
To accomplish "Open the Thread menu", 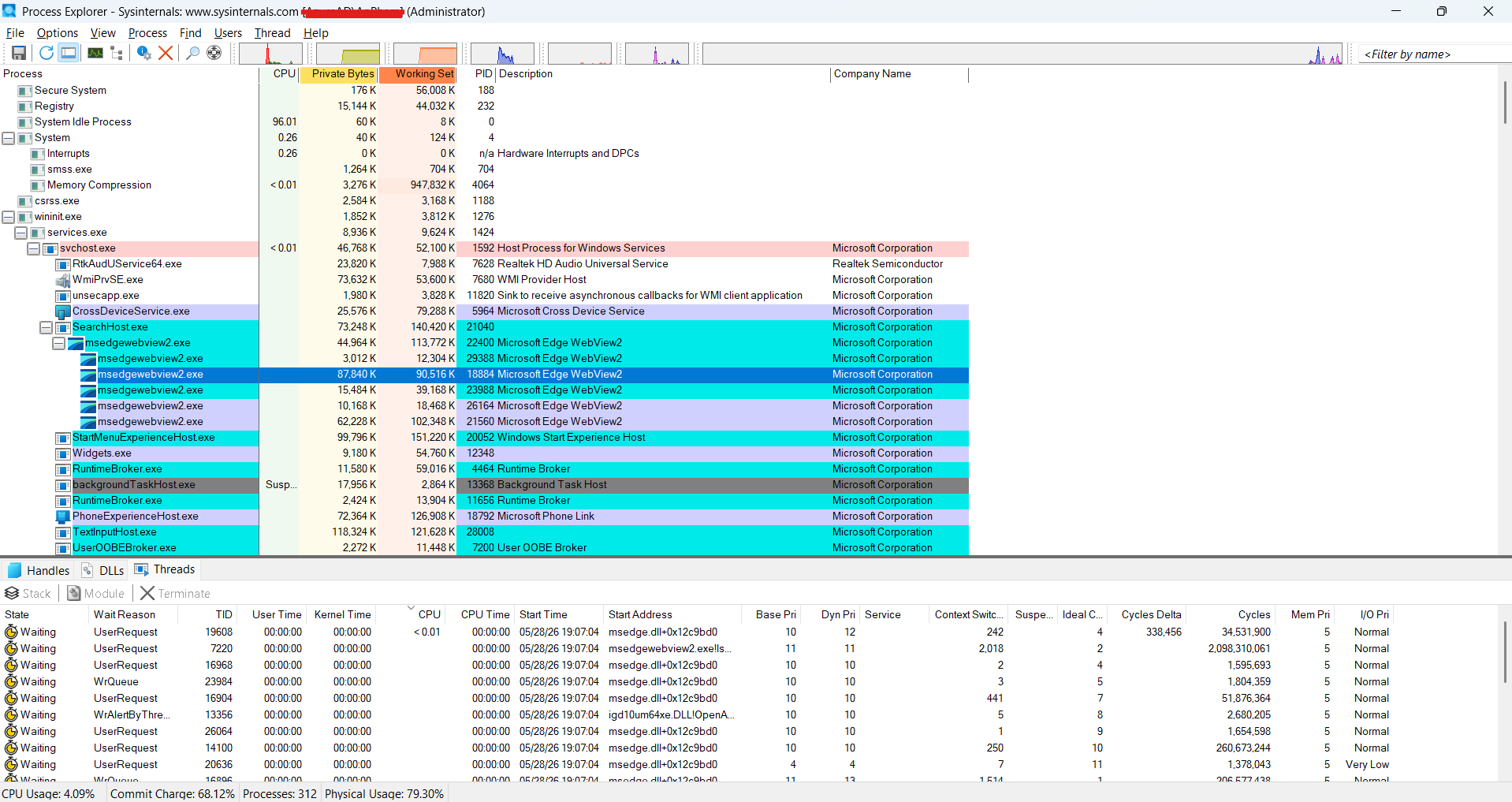I will pyautogui.click(x=272, y=33).
